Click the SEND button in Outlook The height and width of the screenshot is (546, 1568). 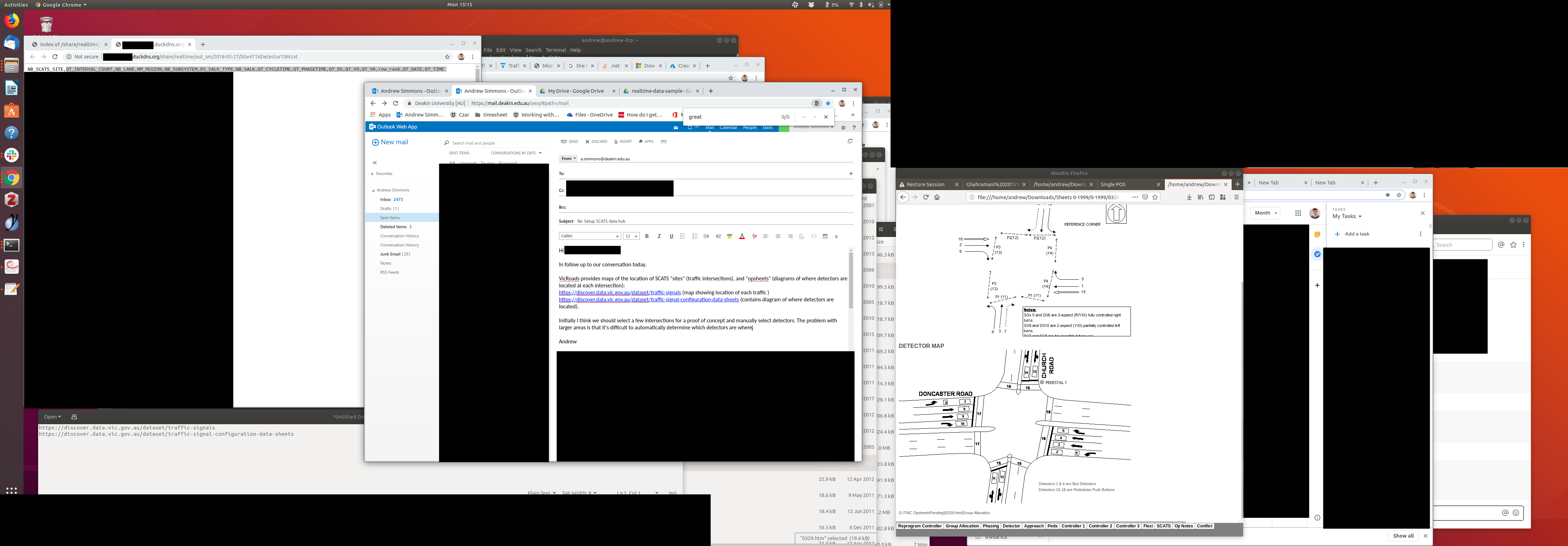point(570,141)
